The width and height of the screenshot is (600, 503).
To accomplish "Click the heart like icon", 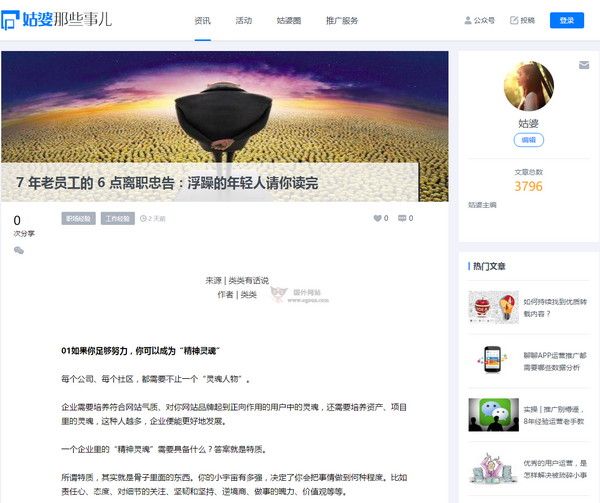I will click(377, 218).
